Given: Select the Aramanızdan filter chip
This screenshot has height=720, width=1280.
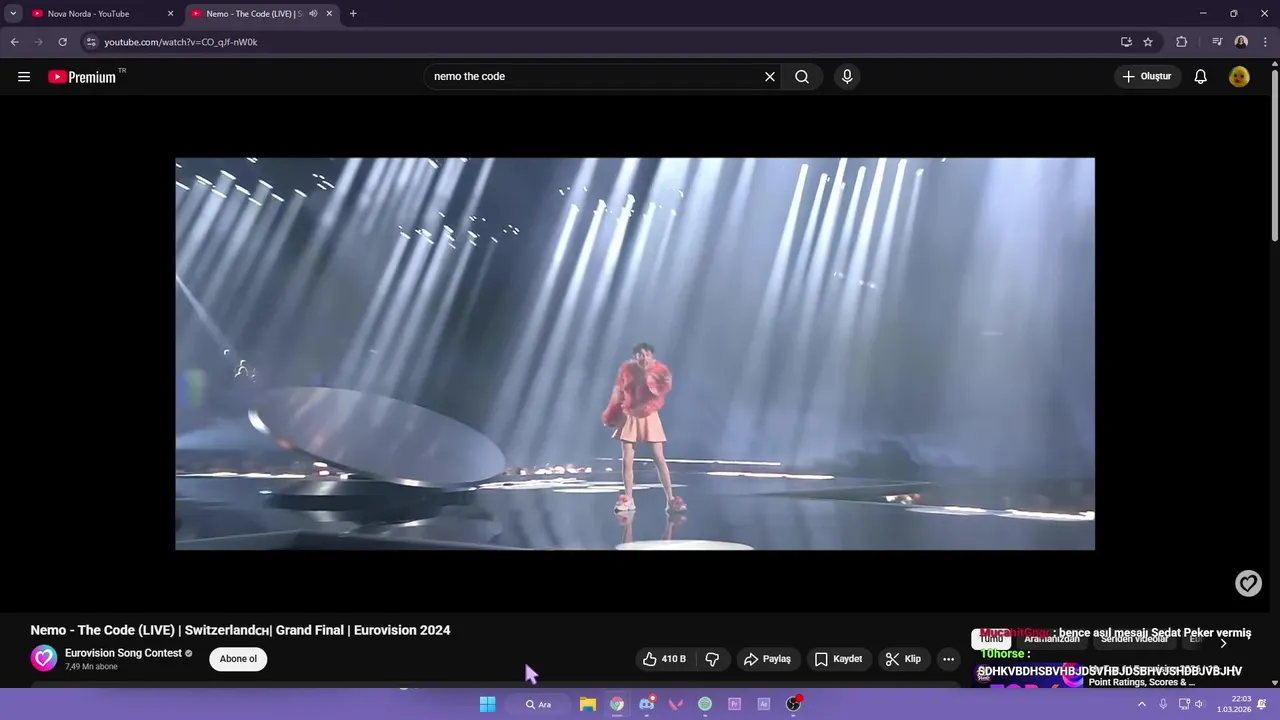Looking at the screenshot, I should (x=1052, y=639).
